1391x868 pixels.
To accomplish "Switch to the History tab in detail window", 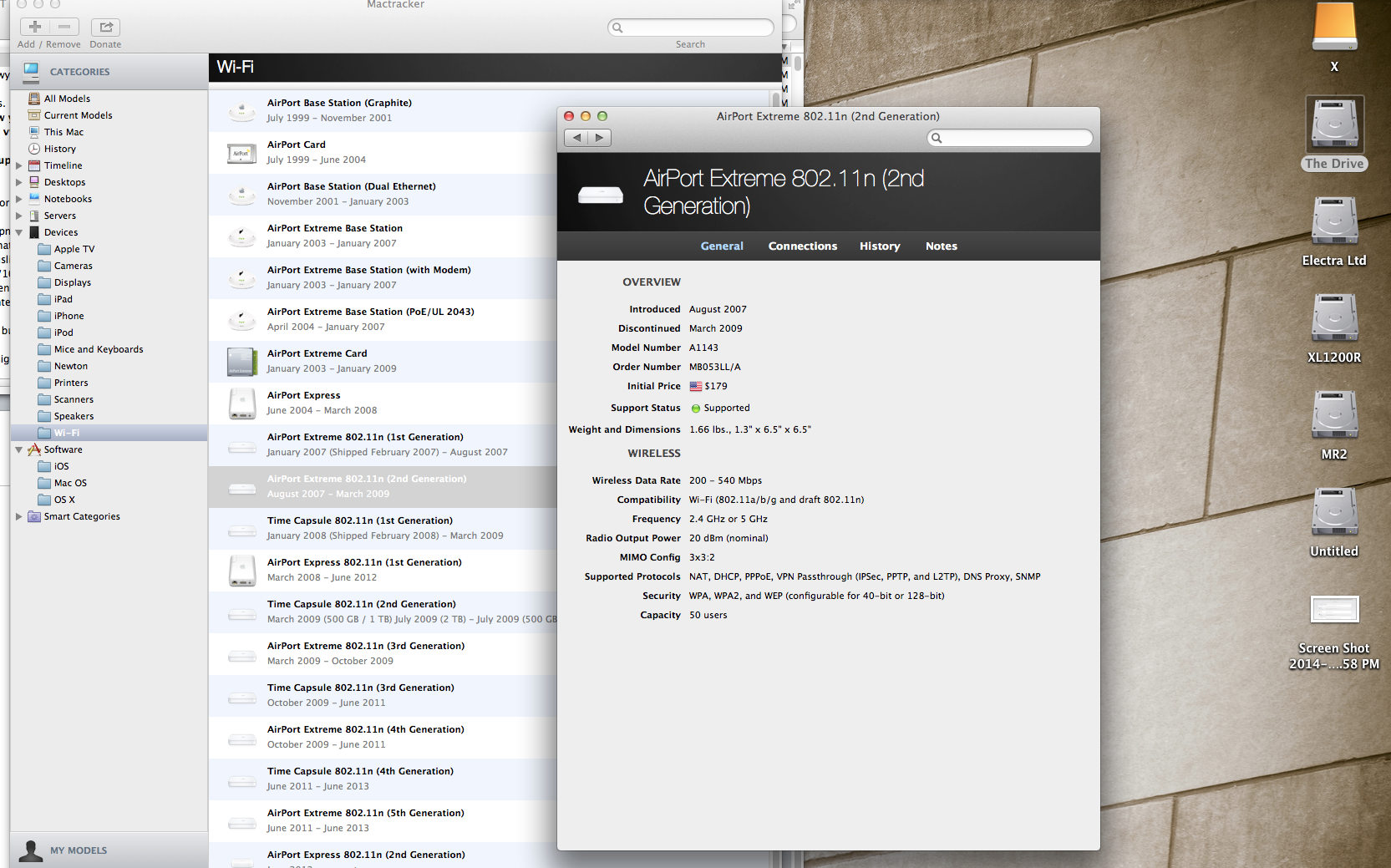I will [x=880, y=246].
